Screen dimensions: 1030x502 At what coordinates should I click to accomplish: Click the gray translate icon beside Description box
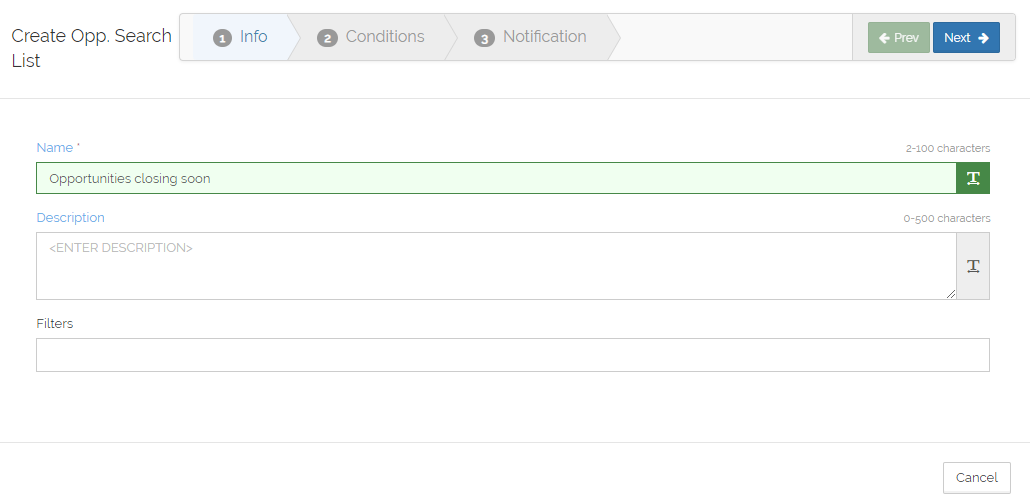[973, 266]
